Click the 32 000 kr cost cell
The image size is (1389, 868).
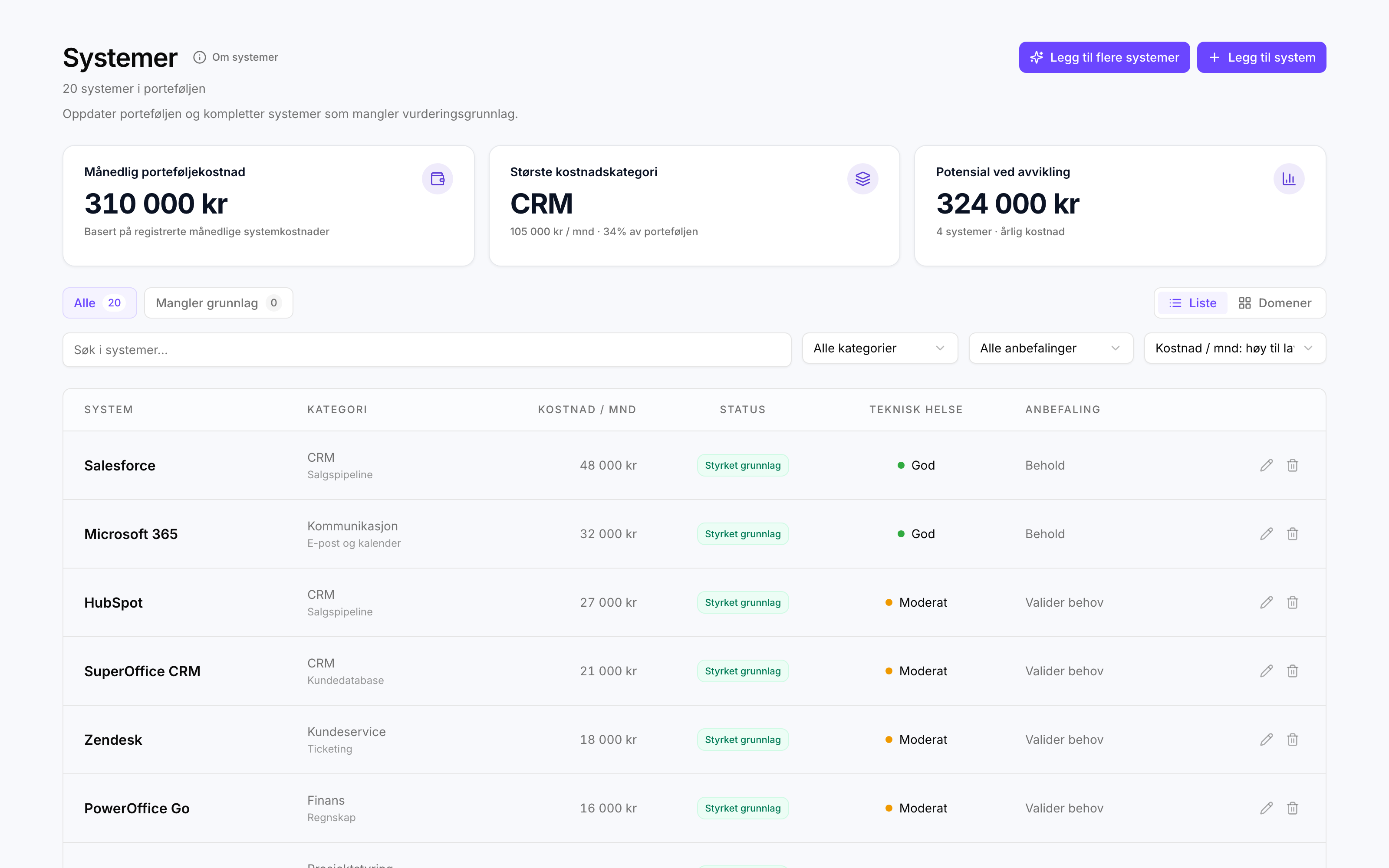point(608,534)
